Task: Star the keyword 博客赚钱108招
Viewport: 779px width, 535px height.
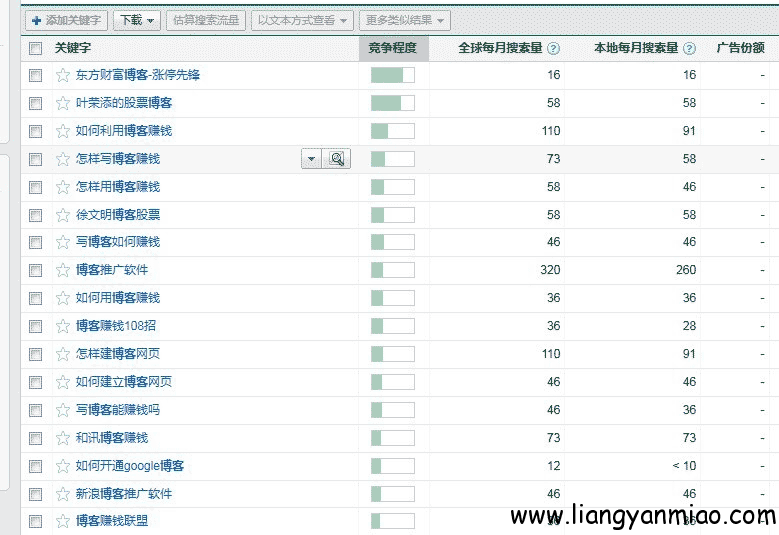Action: coord(63,326)
